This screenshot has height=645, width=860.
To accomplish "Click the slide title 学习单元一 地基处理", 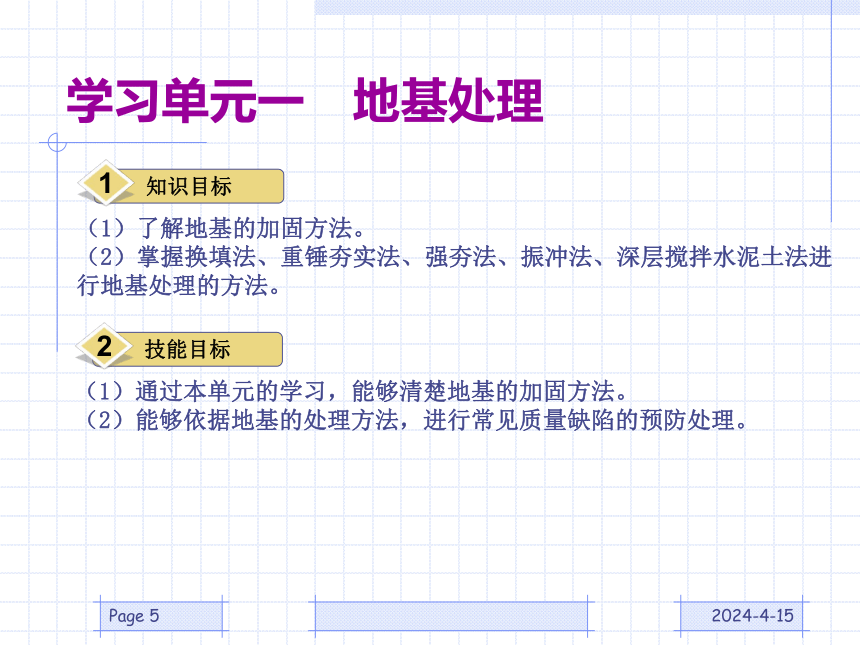I will pos(305,100).
